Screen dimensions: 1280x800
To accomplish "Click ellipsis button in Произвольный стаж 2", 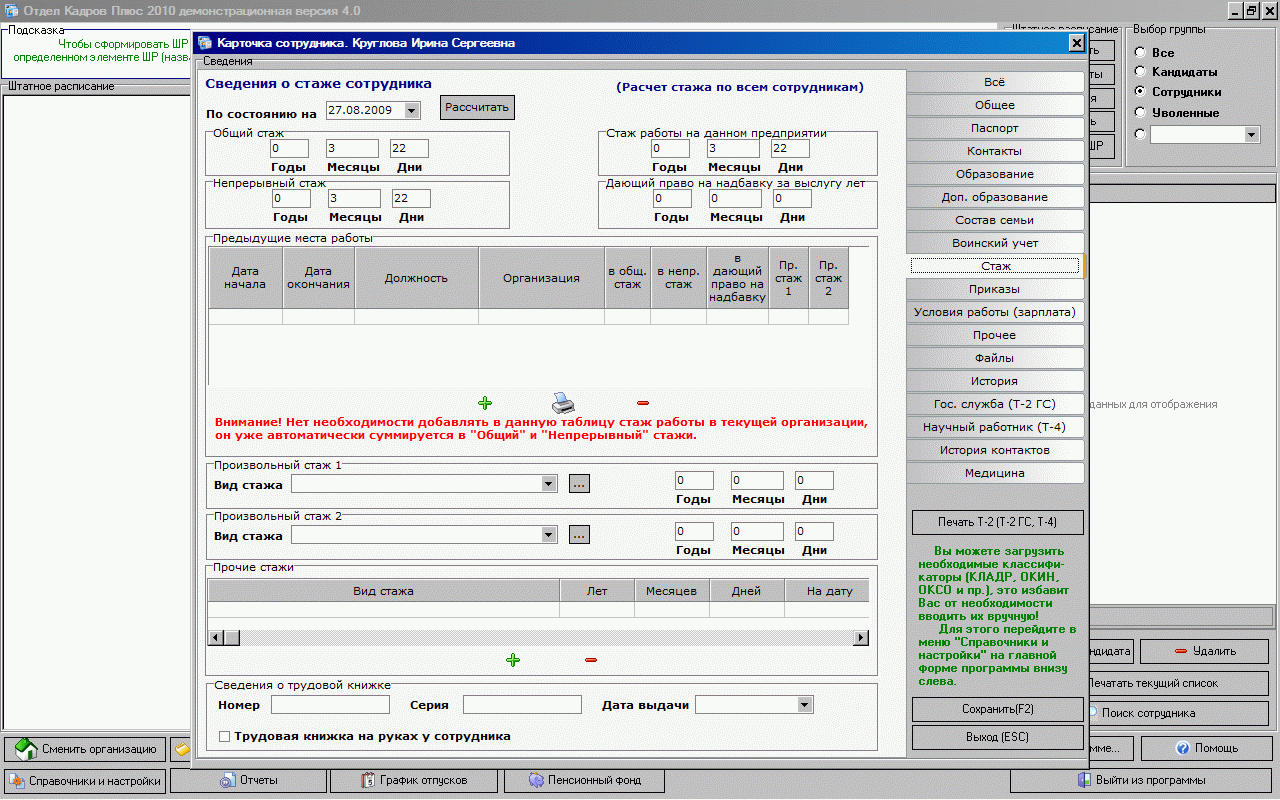I will click(x=580, y=535).
